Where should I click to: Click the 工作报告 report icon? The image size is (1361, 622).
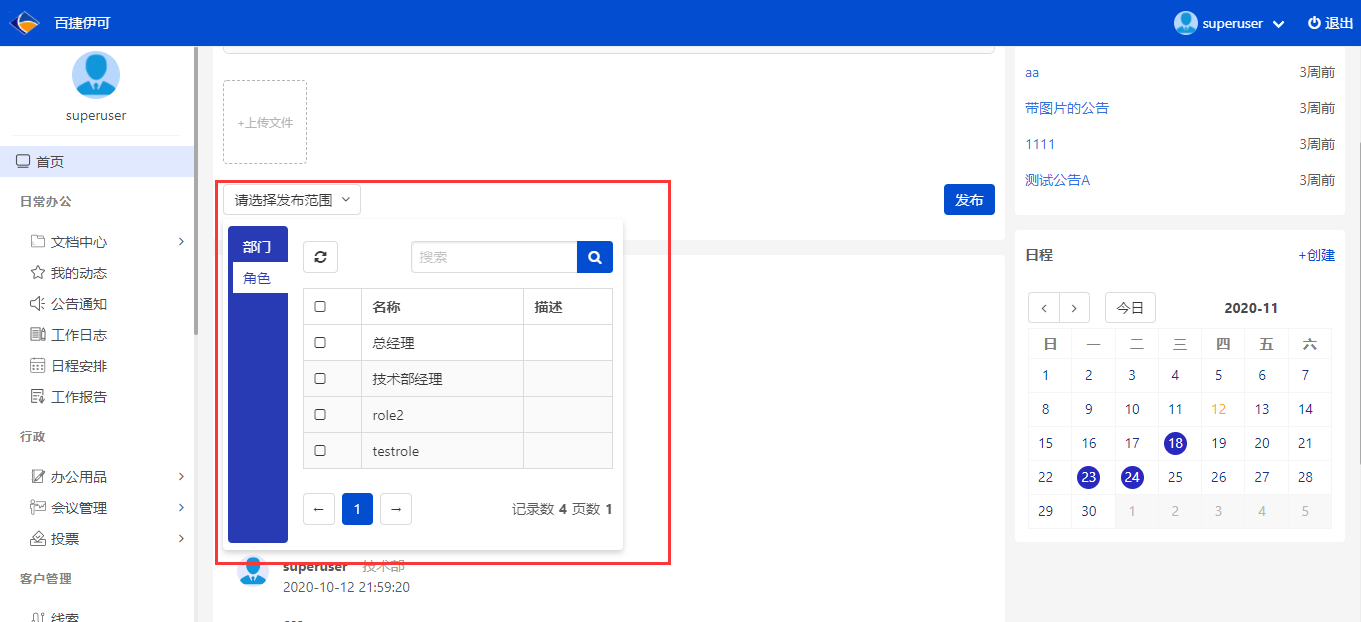38,397
